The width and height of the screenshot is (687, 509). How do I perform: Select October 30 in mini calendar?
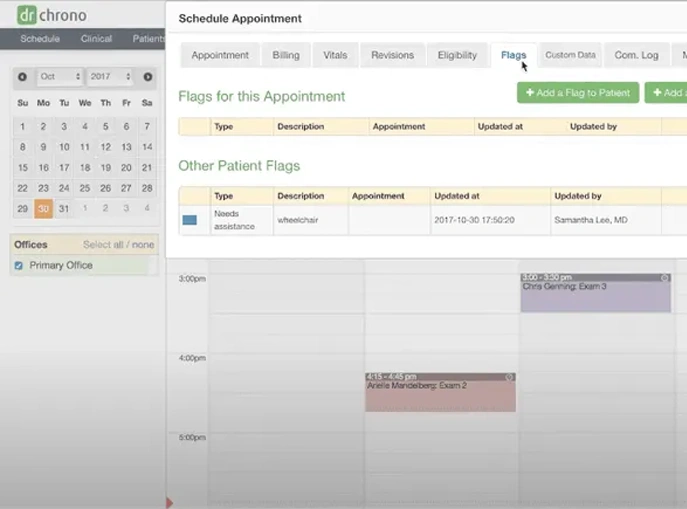click(x=43, y=209)
